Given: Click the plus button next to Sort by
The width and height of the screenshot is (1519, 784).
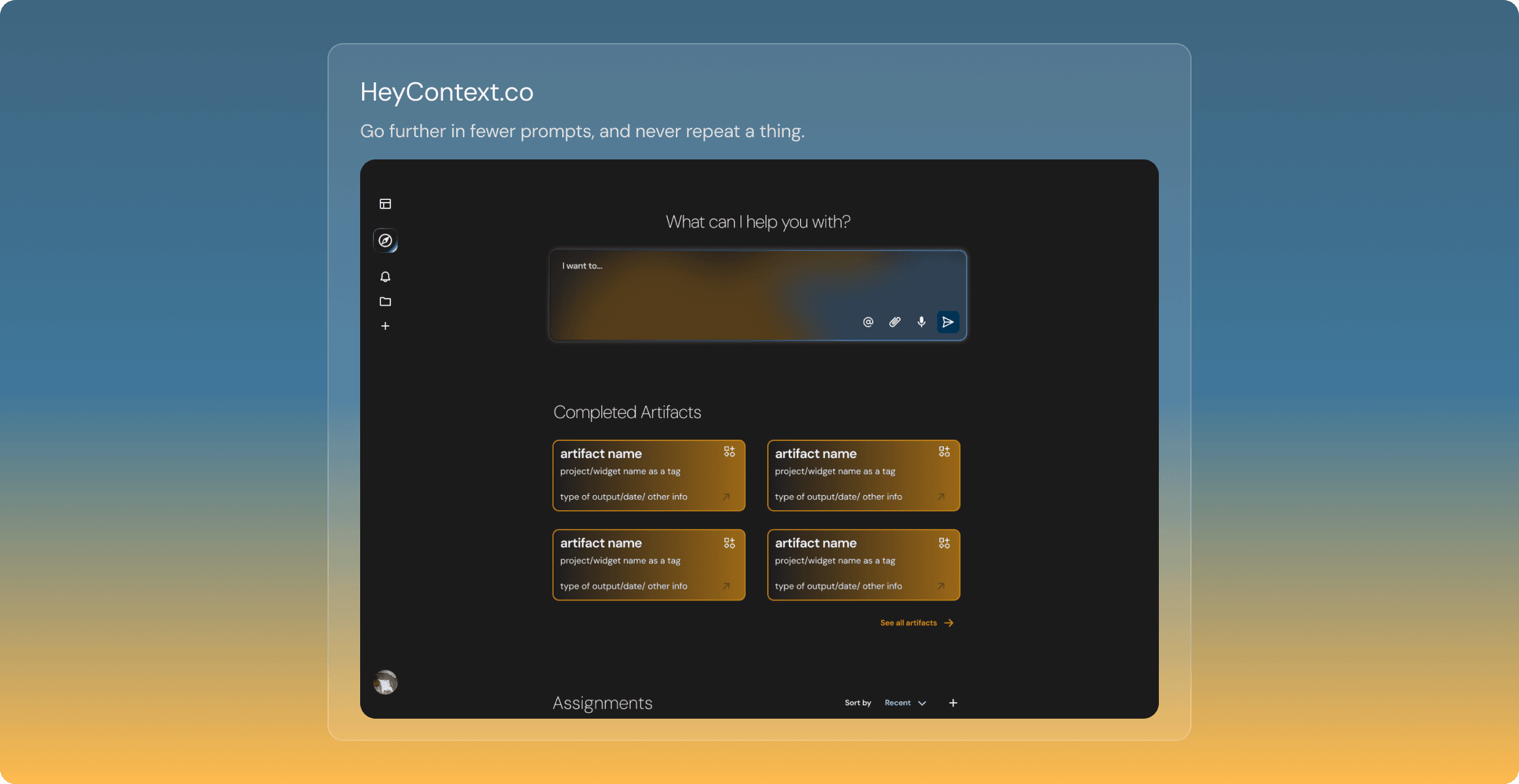Looking at the screenshot, I should coord(953,702).
